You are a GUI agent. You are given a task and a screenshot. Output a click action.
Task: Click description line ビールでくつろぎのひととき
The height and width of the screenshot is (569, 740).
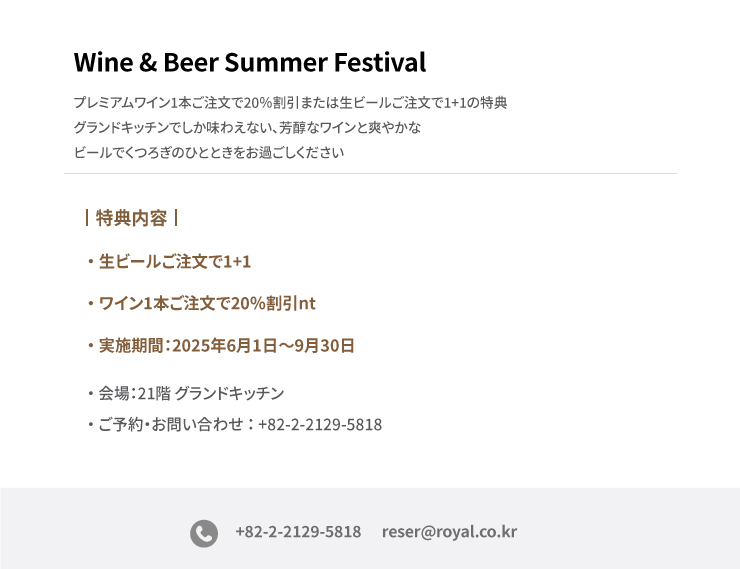pos(209,152)
